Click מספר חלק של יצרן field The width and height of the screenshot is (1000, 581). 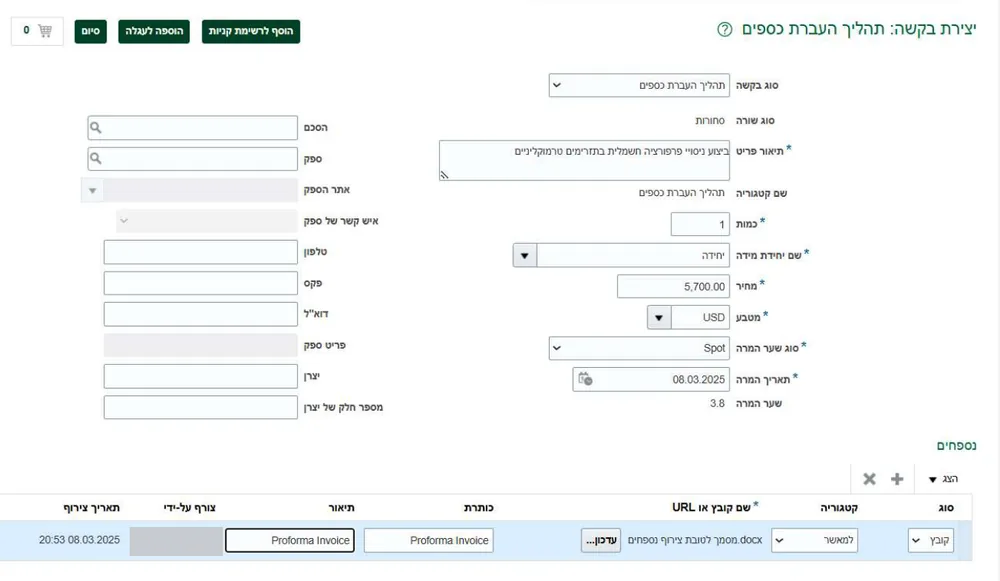201,408
